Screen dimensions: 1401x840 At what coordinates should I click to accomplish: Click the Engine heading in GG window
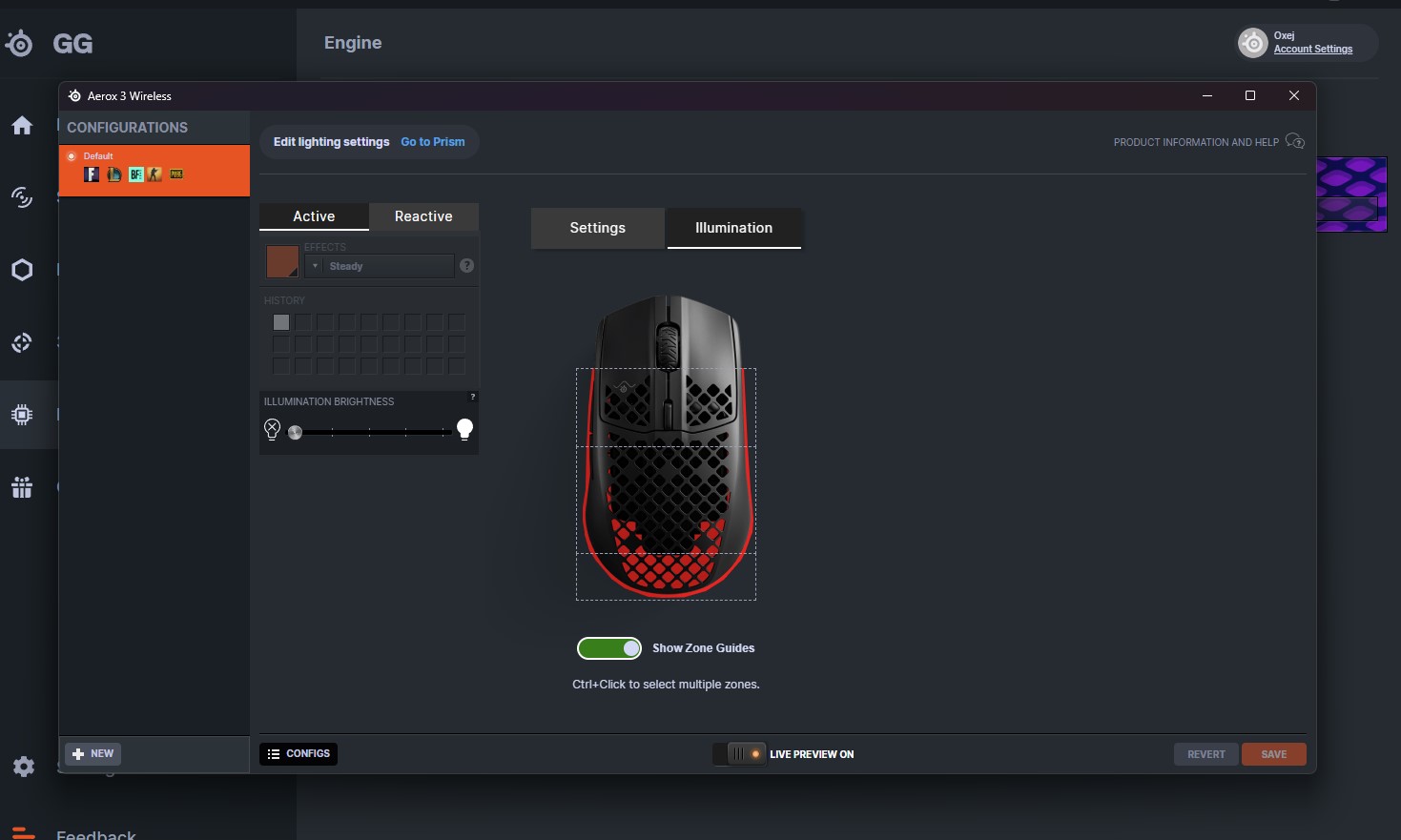353,43
